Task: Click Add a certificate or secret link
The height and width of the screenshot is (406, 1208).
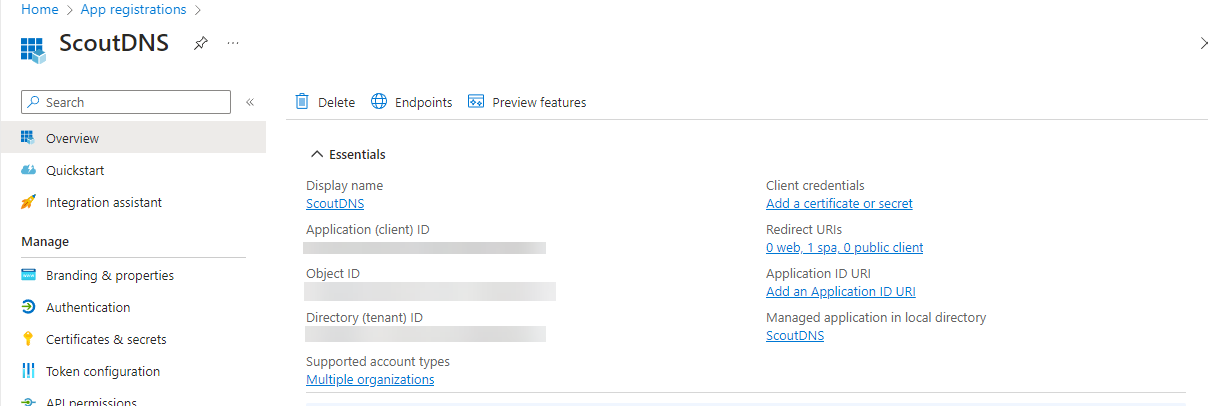Action: click(x=839, y=204)
